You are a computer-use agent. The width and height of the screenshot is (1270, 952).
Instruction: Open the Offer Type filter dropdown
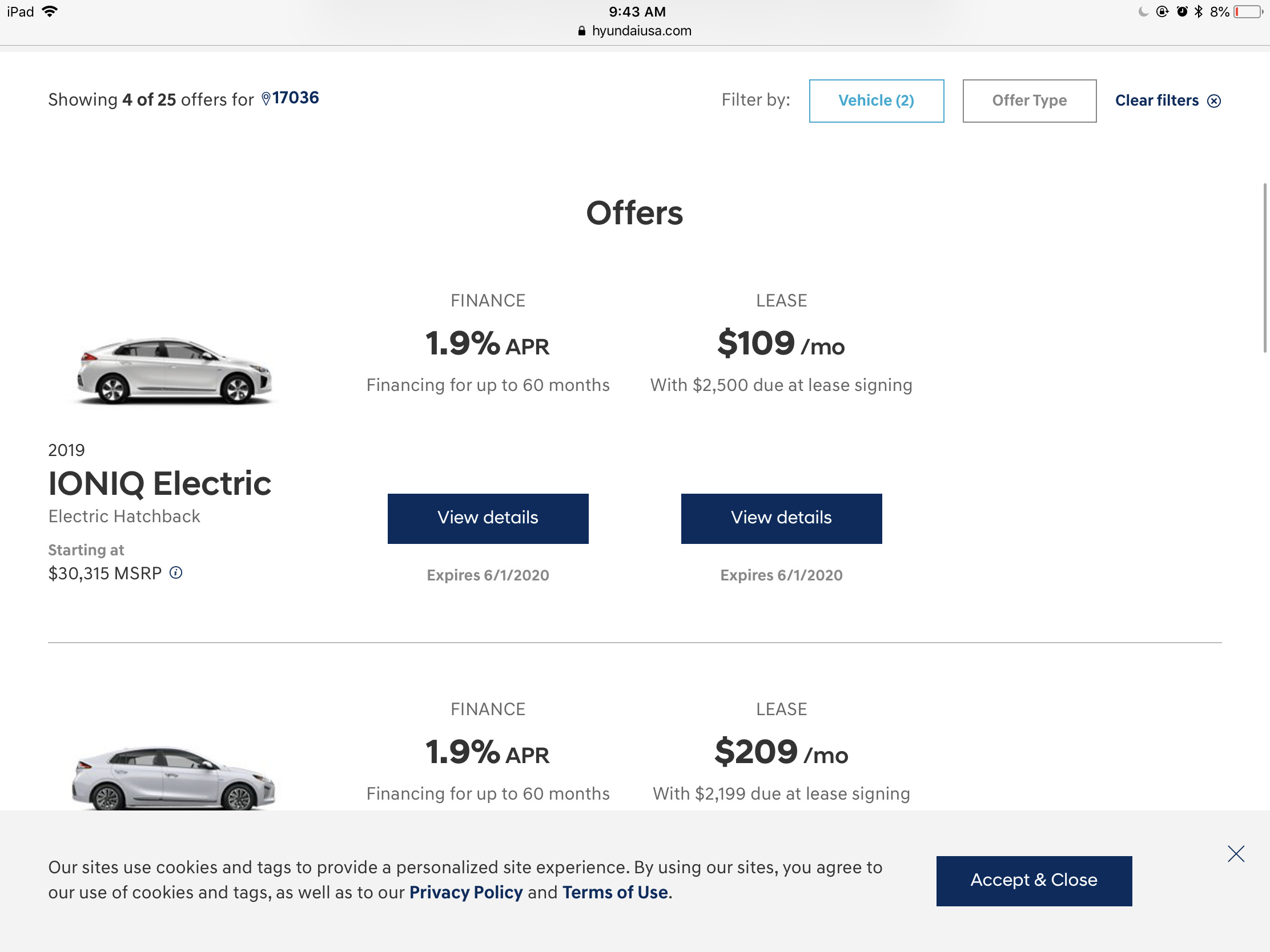(x=1030, y=101)
